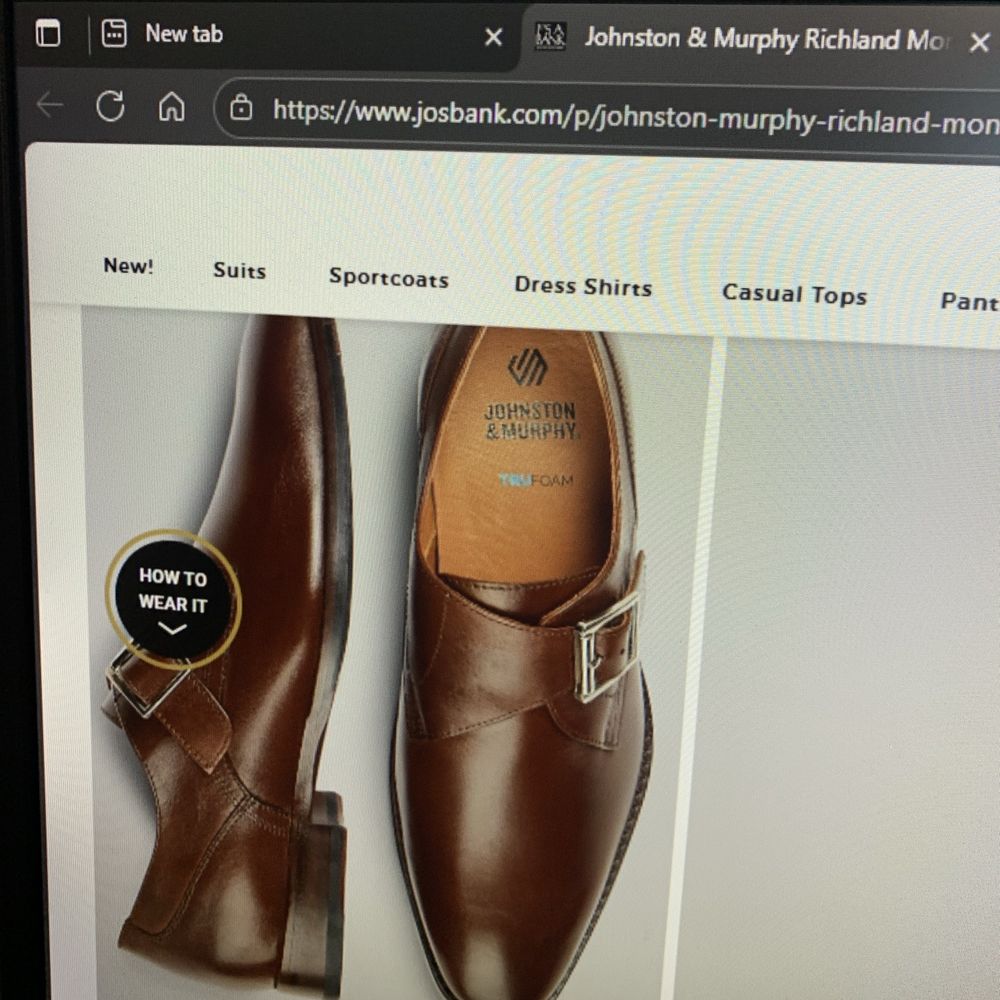This screenshot has width=1000, height=1000.
Task: Click the Home button in the toolbar
Action: [172, 107]
